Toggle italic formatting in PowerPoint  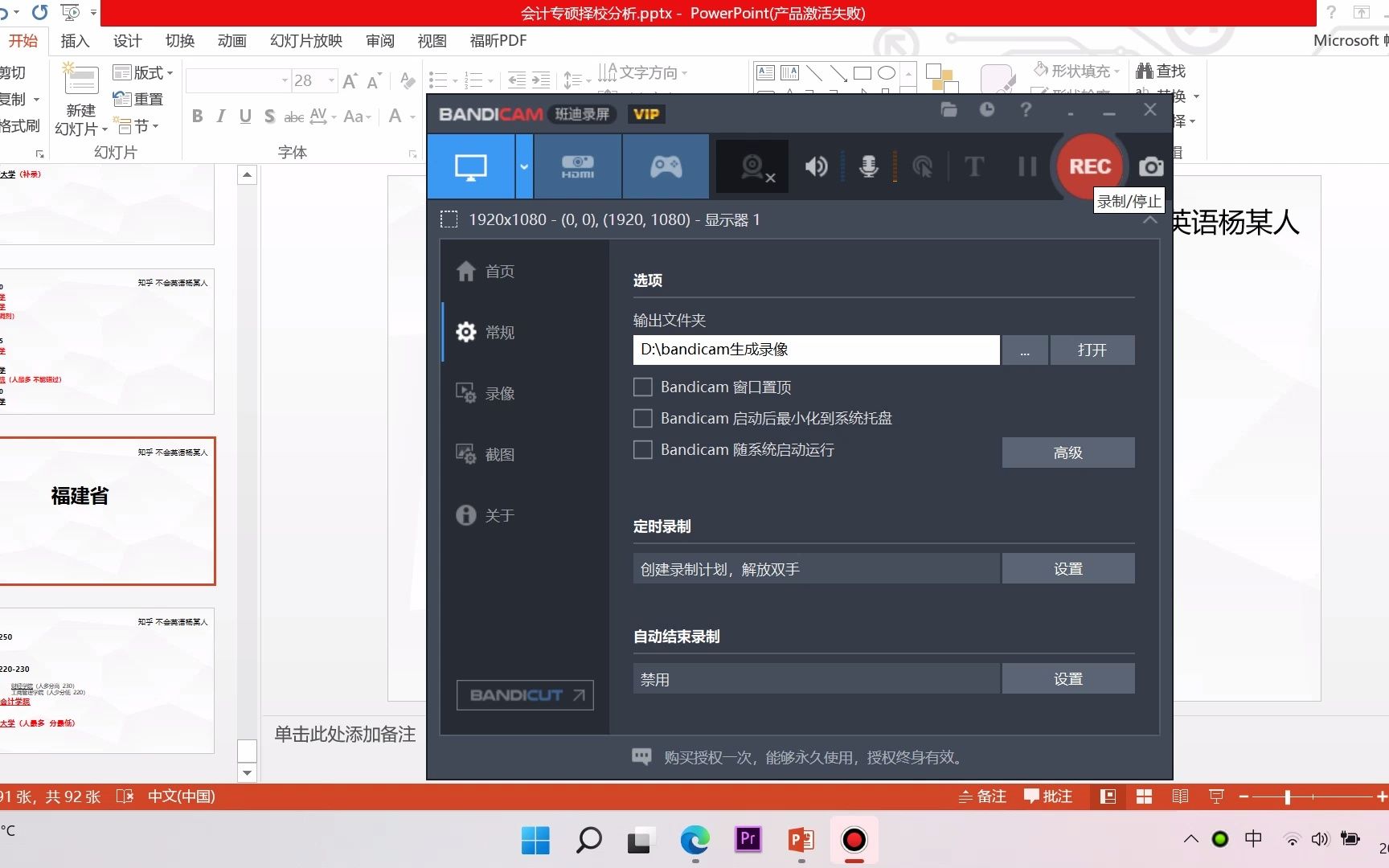click(x=221, y=117)
